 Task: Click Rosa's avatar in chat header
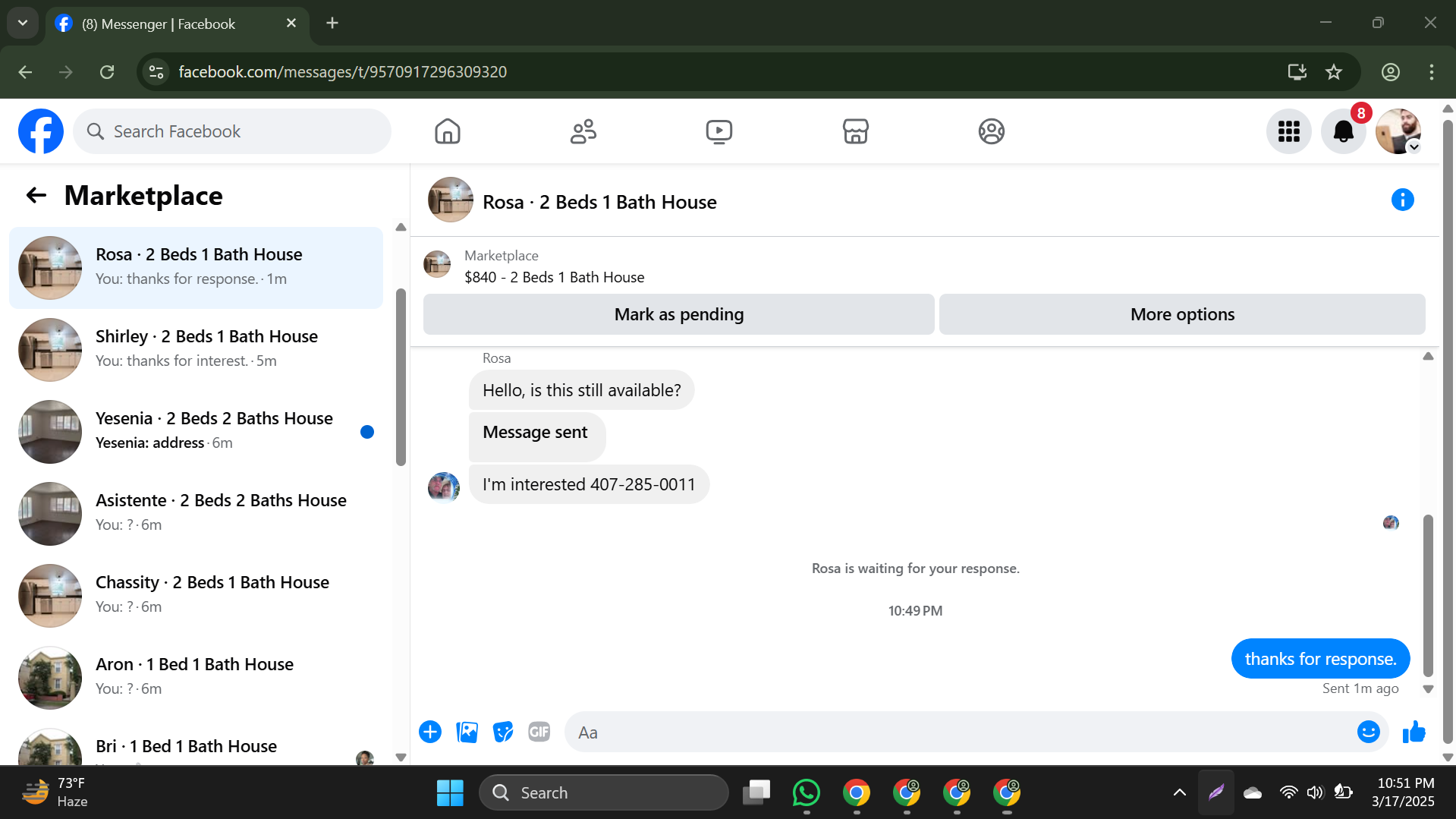coord(451,200)
